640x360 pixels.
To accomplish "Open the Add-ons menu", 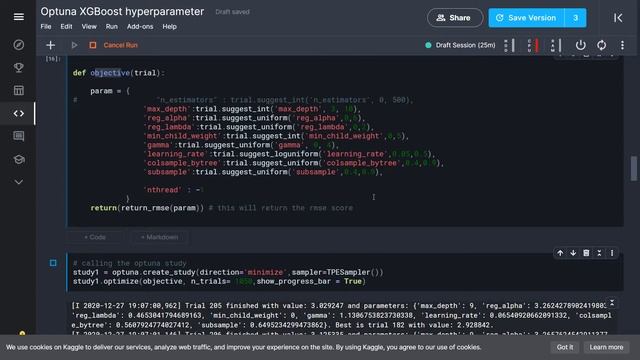I will click(x=140, y=27).
